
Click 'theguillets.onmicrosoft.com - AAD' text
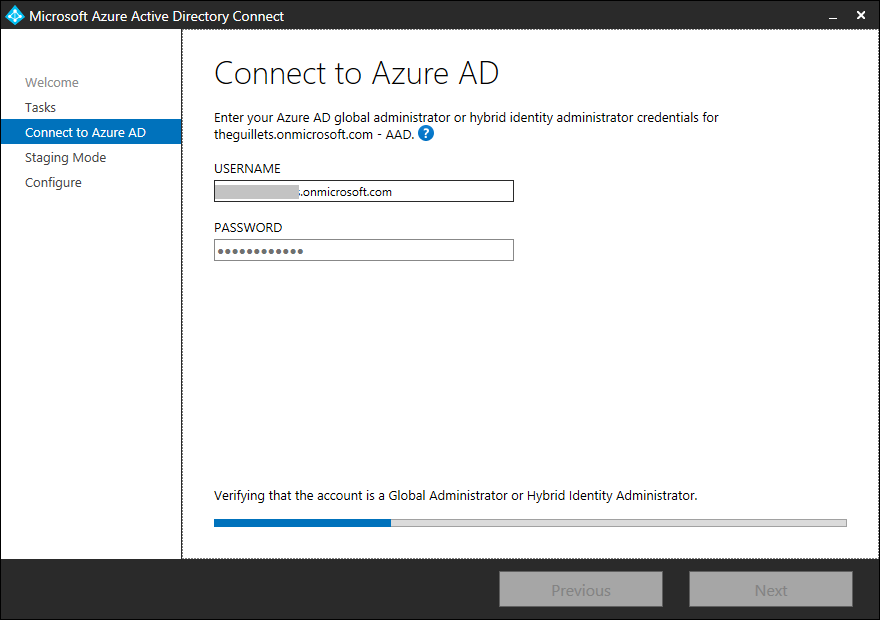pos(314,135)
